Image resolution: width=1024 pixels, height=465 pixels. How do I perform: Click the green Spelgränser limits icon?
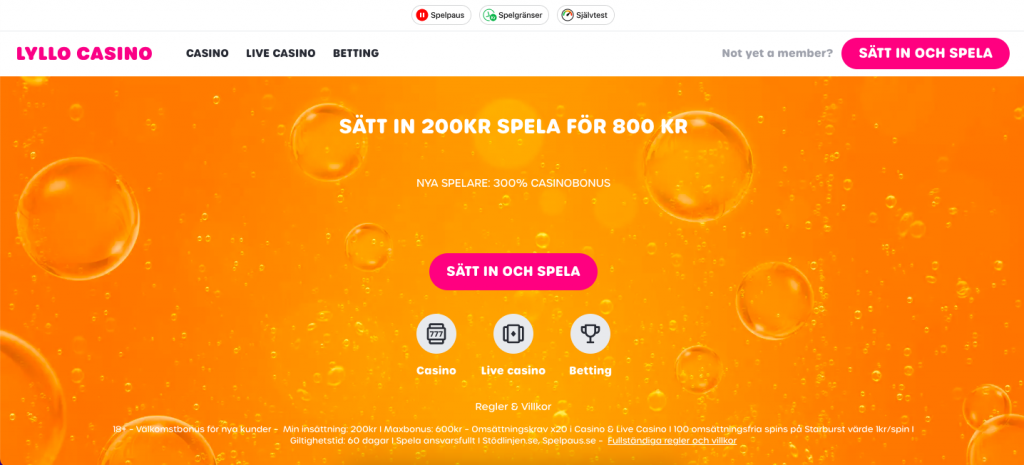[x=489, y=15]
